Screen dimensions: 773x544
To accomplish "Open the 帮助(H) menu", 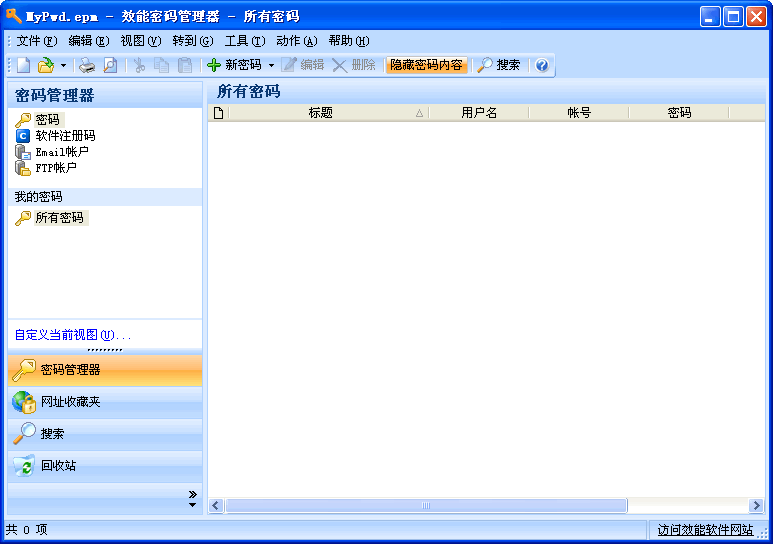I will point(349,41).
